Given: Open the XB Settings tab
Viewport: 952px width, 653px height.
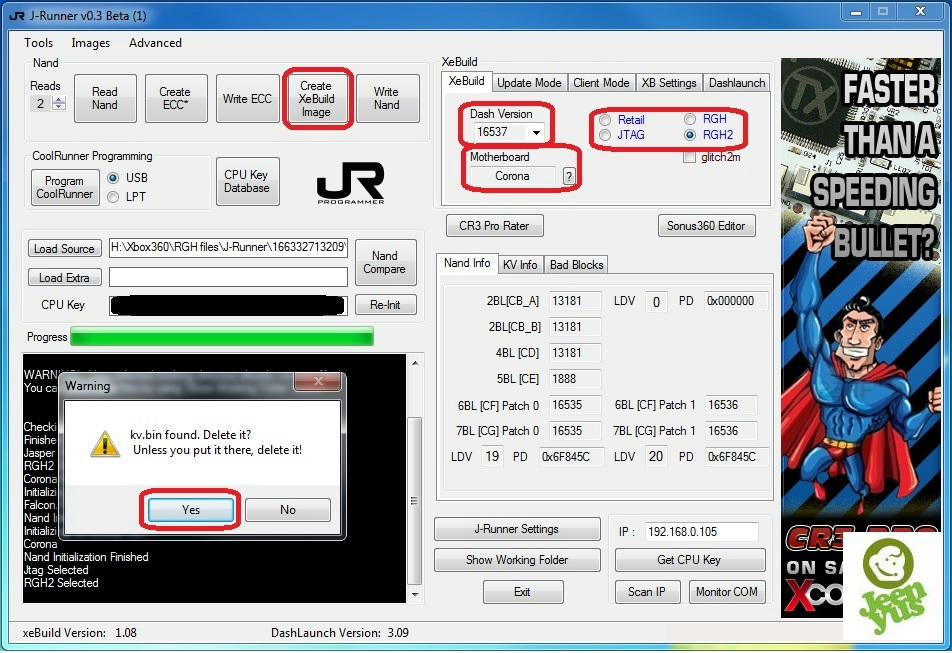Looking at the screenshot, I should tap(669, 83).
